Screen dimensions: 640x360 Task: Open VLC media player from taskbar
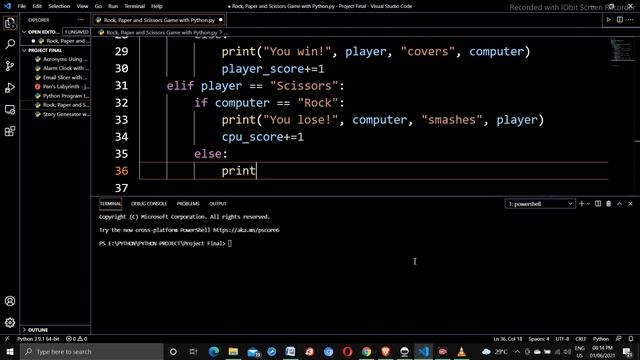(x=462, y=351)
